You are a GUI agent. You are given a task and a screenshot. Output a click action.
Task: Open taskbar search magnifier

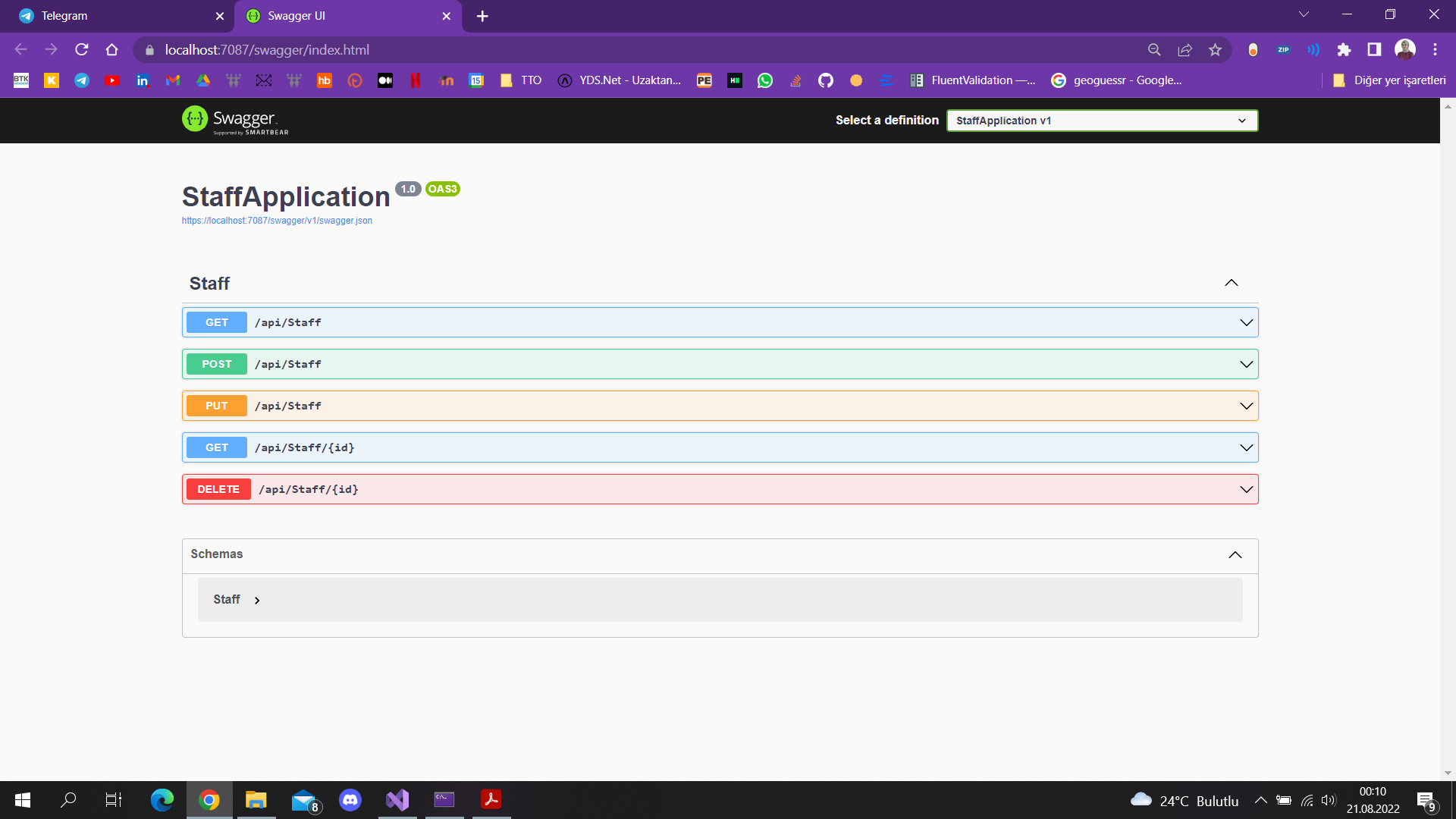click(x=68, y=799)
